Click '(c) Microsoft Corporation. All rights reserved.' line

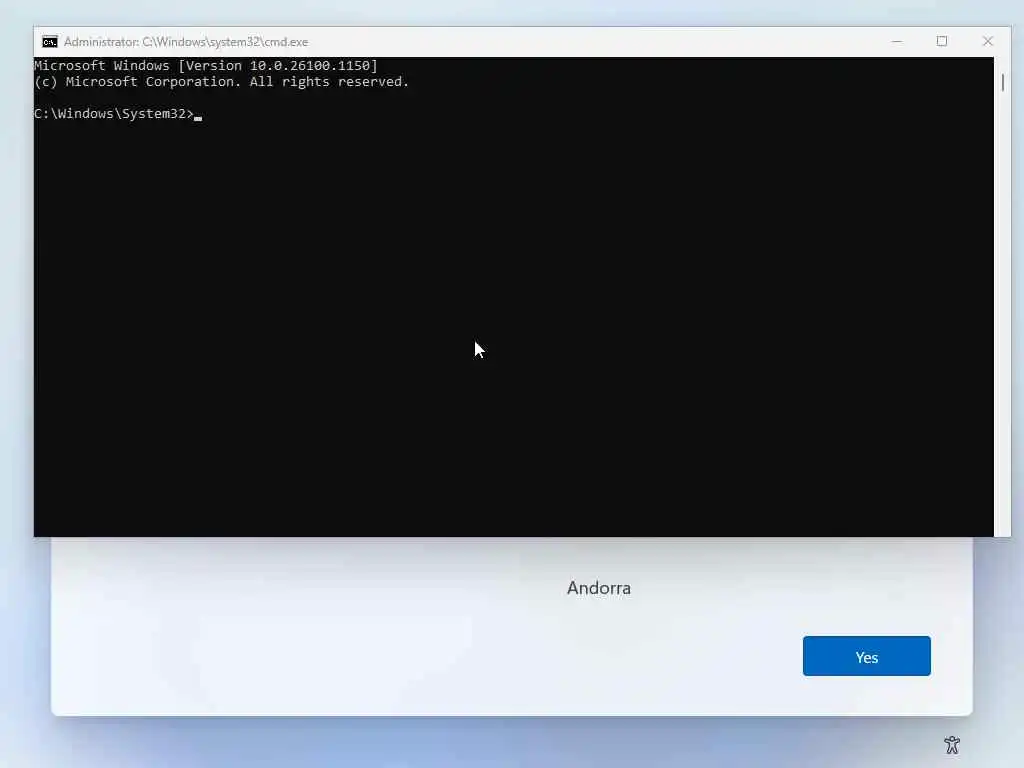tap(221, 82)
